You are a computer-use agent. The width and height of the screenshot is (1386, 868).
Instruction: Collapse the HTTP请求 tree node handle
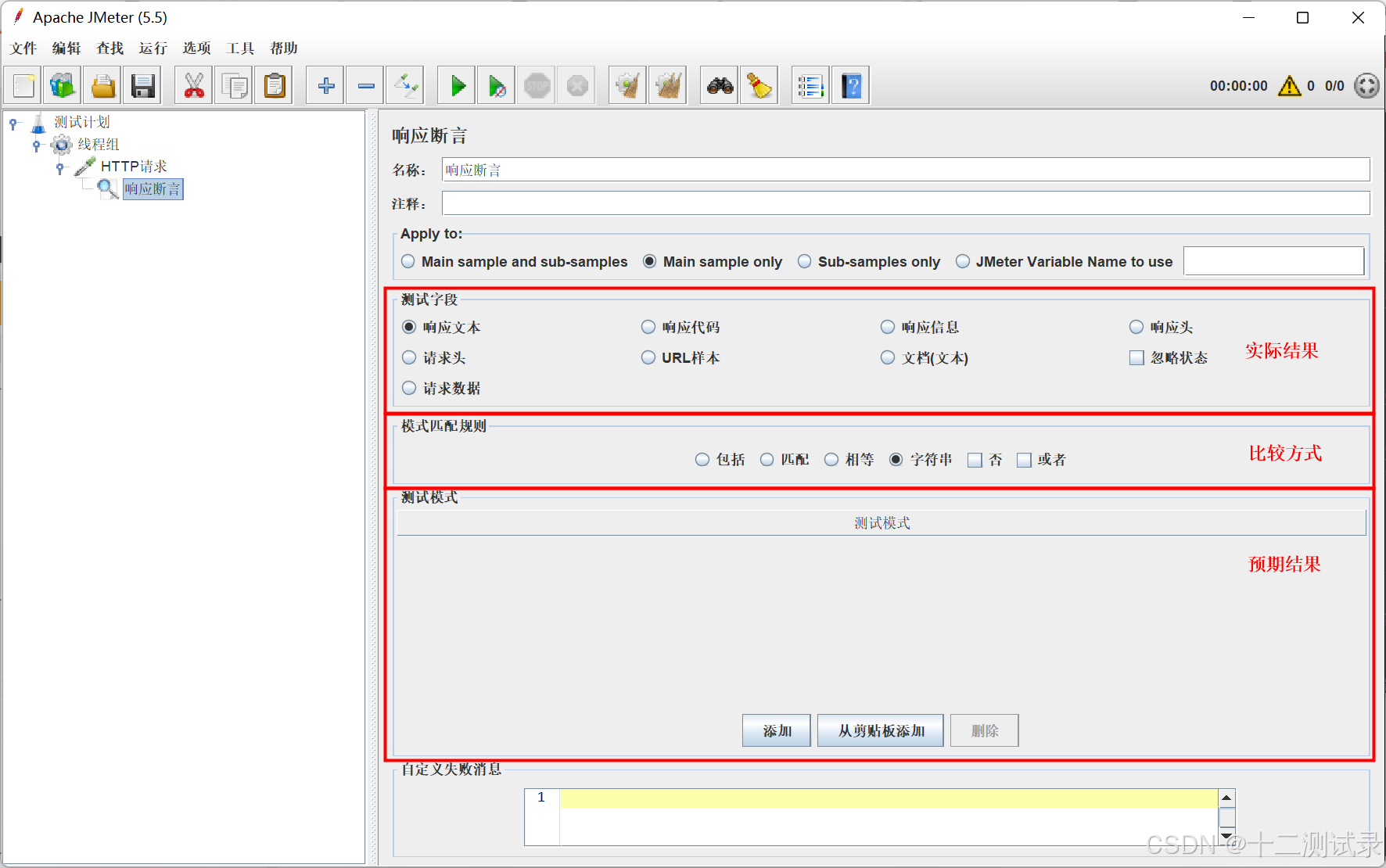[60, 167]
